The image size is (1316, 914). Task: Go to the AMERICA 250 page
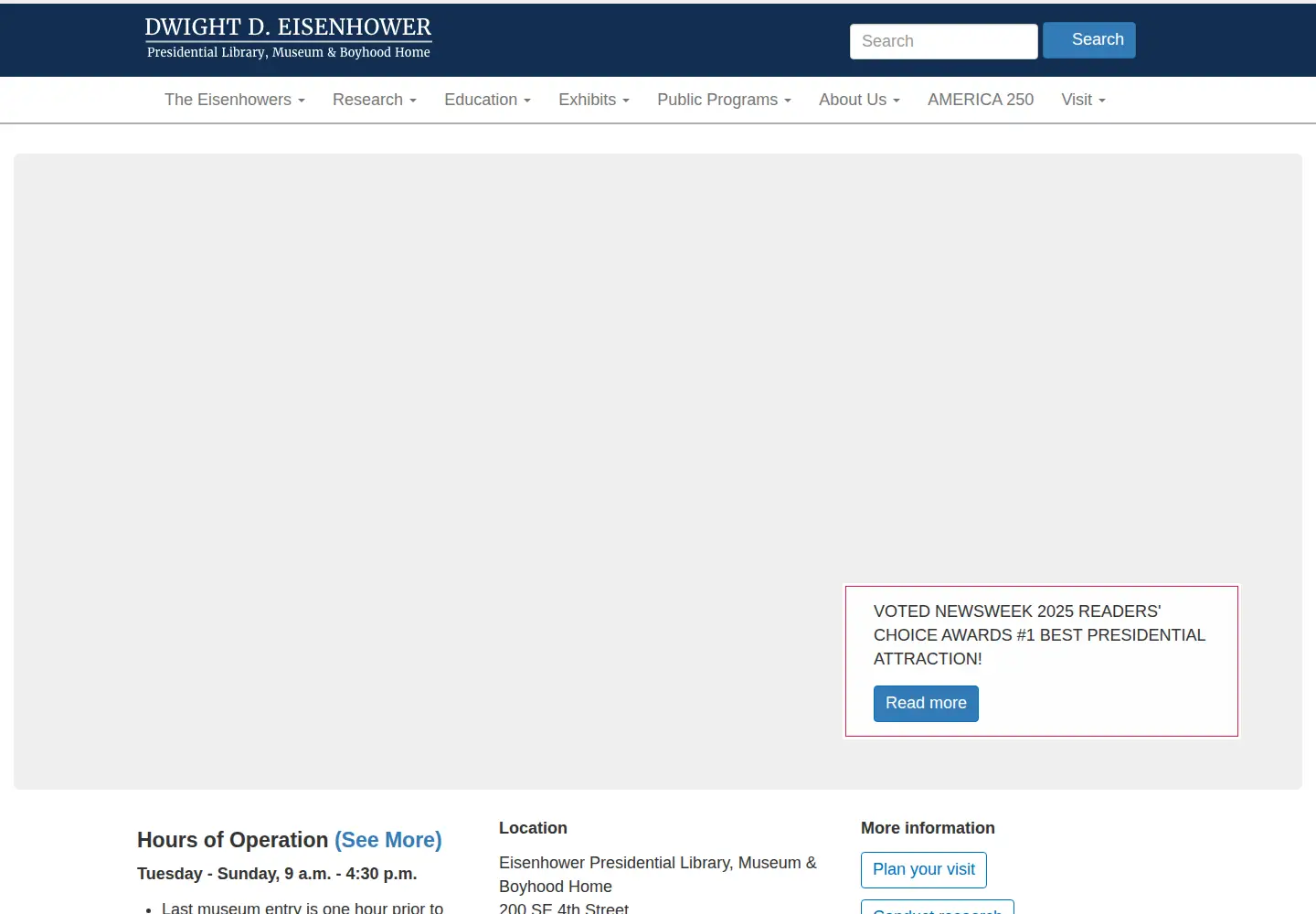coord(981,100)
